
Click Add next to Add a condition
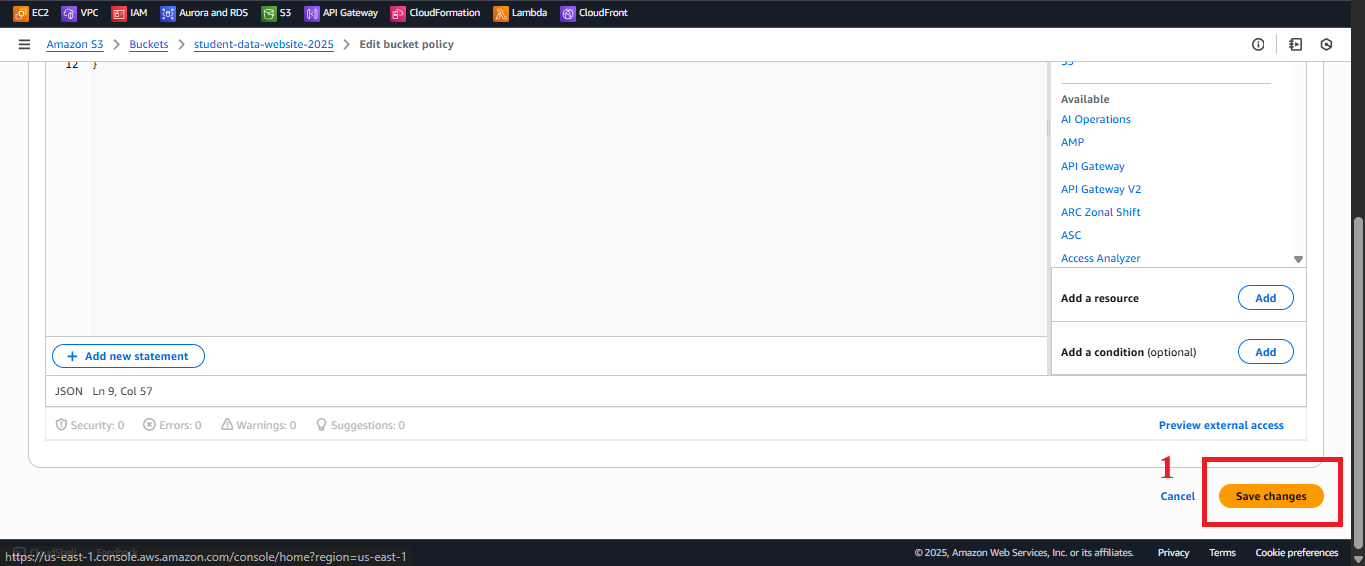1265,352
